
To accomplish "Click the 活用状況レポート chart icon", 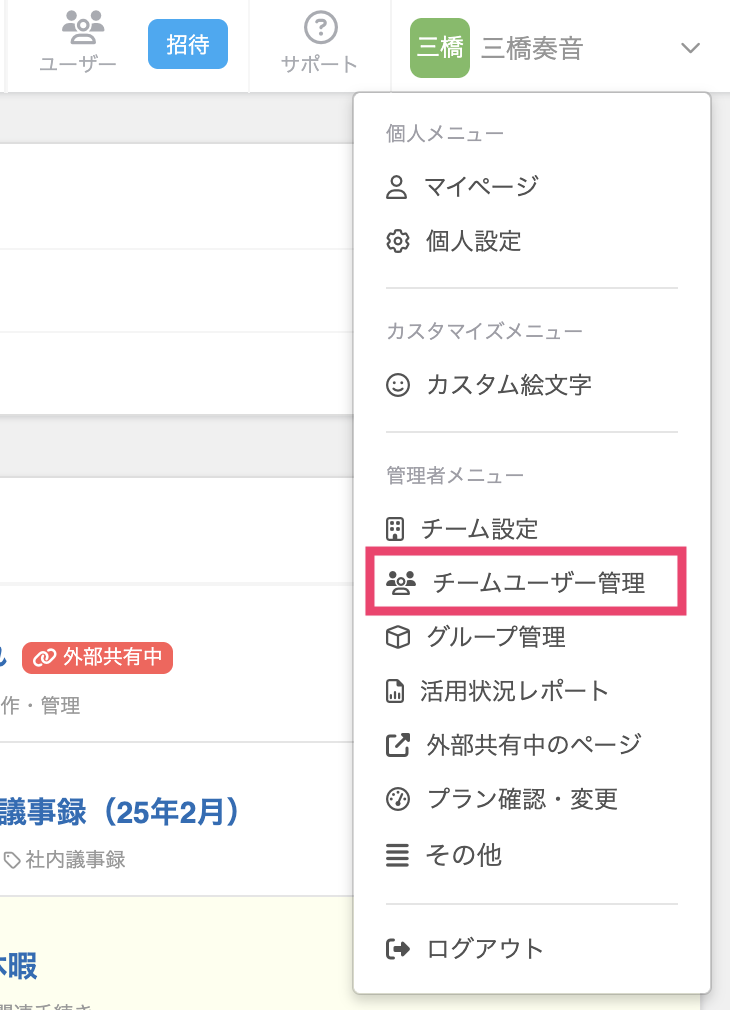I will click(x=397, y=691).
